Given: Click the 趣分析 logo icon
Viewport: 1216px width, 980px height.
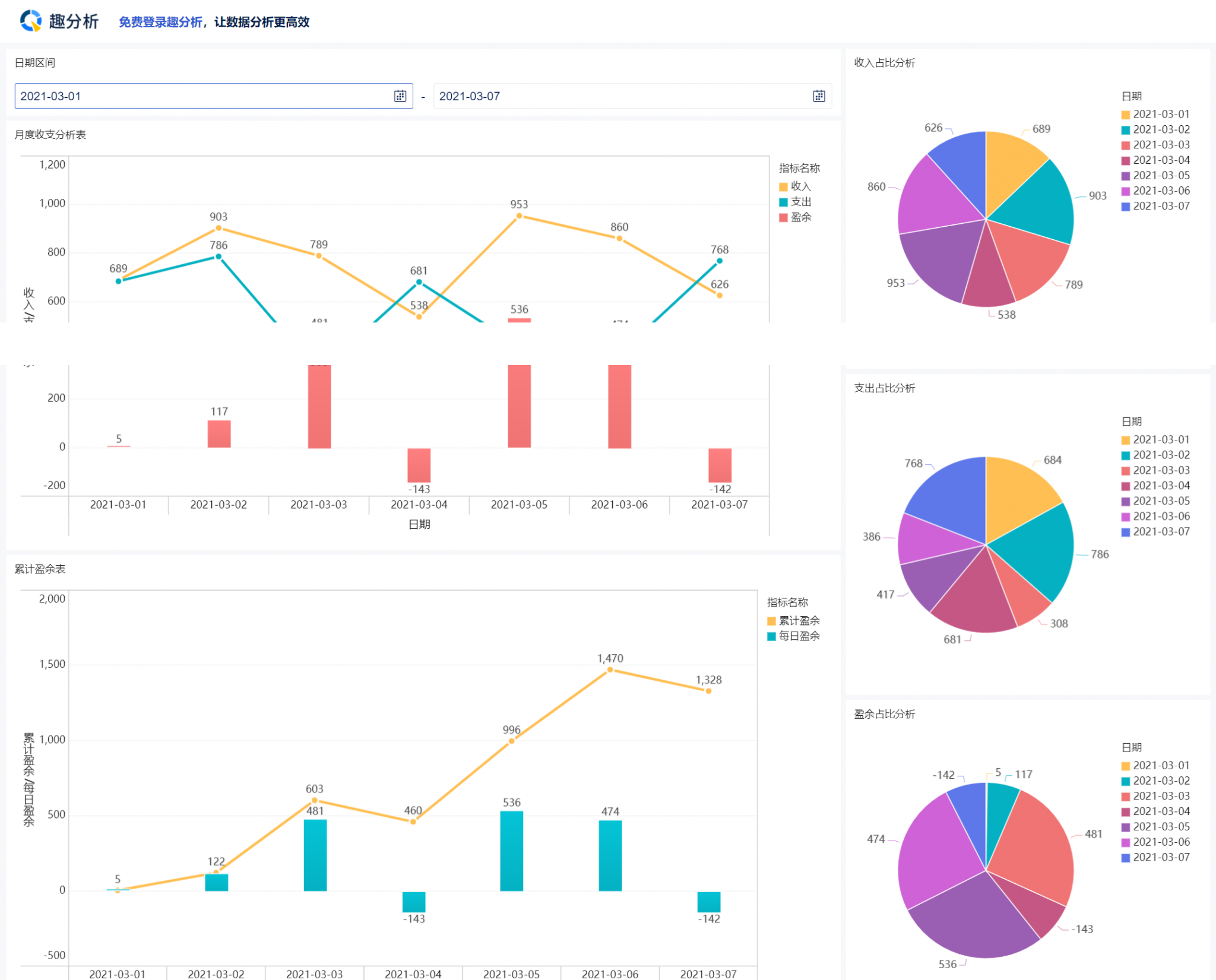Looking at the screenshot, I should (x=30, y=21).
